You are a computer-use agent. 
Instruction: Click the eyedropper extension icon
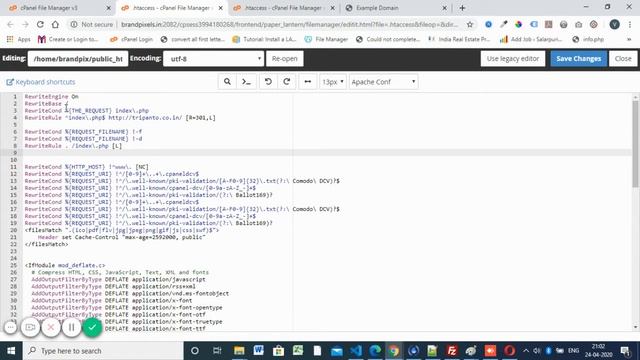click(x=503, y=24)
